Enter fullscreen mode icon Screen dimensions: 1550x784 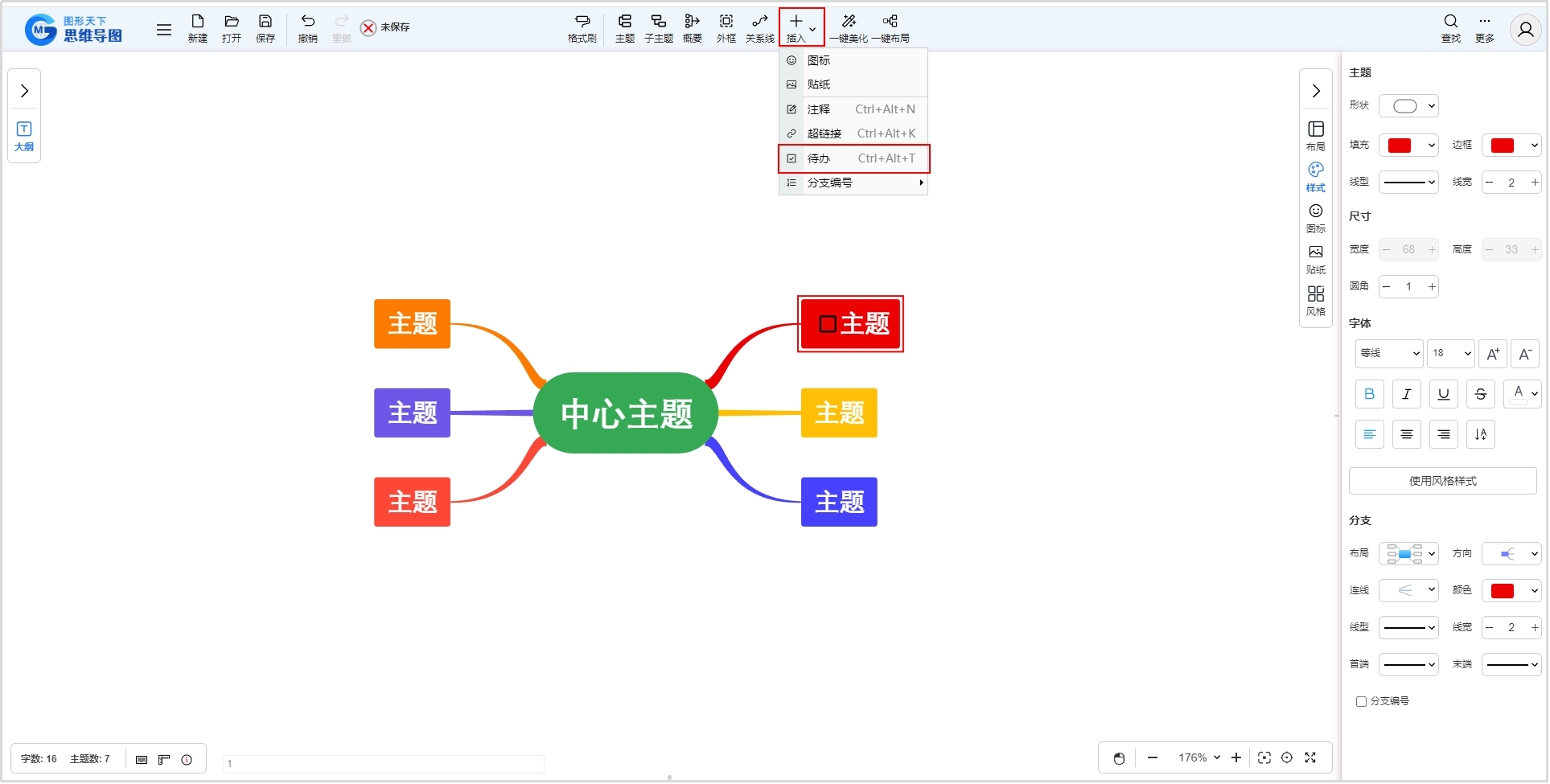1310,758
